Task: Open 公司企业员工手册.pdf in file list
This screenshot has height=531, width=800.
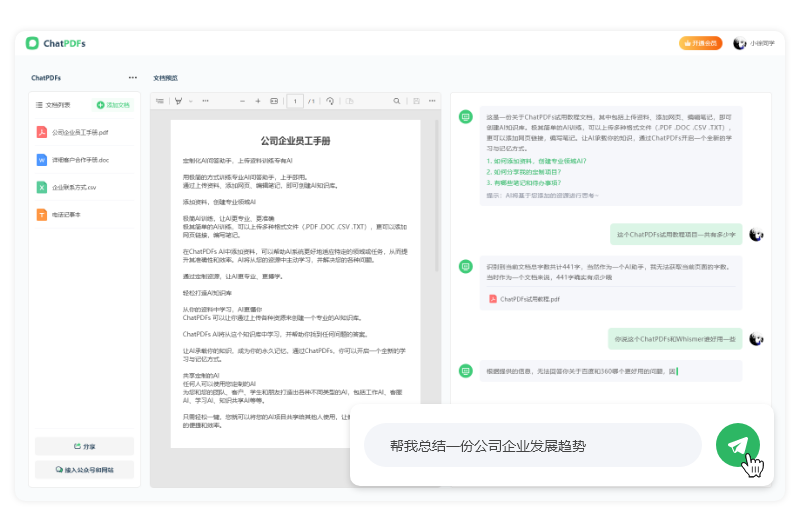Action: pyautogui.click(x=80, y=132)
